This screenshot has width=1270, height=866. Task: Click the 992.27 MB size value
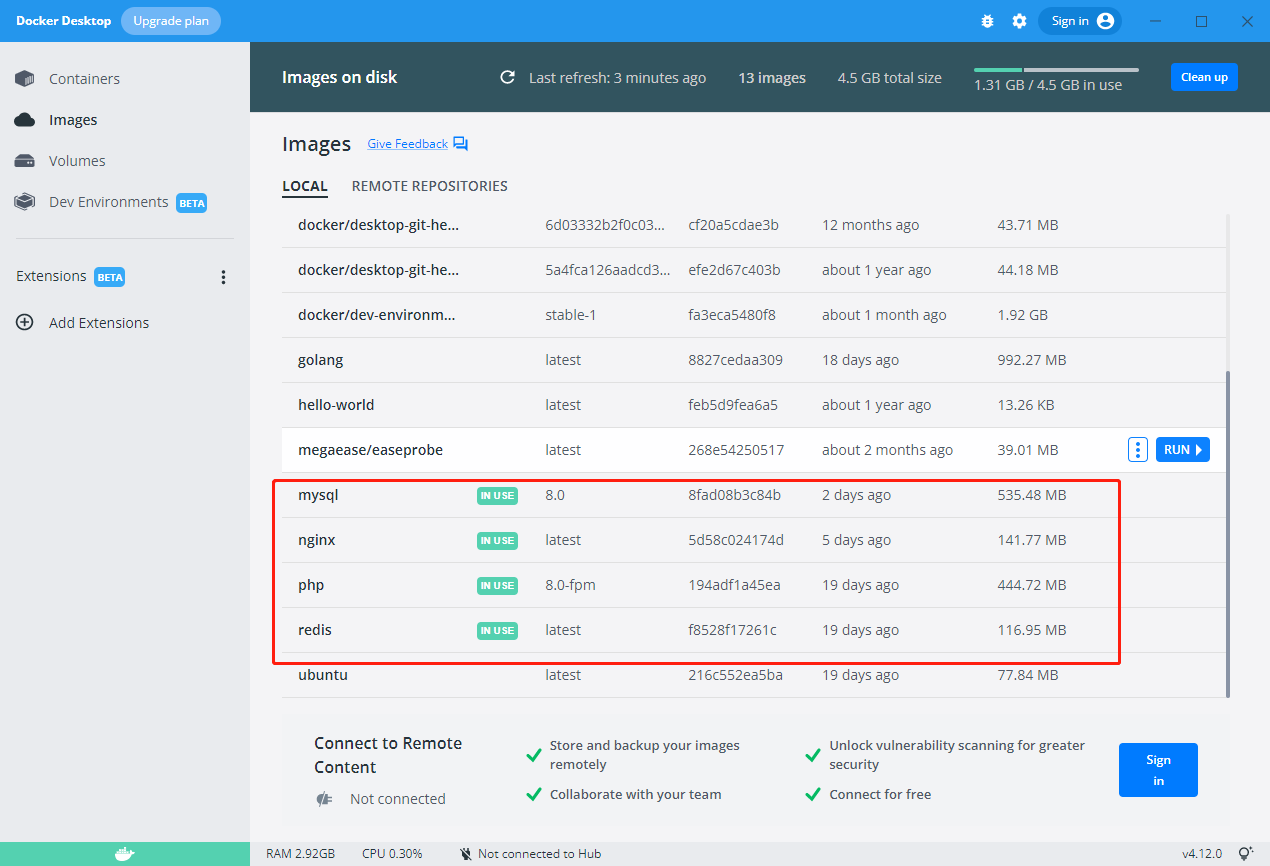(x=1032, y=360)
